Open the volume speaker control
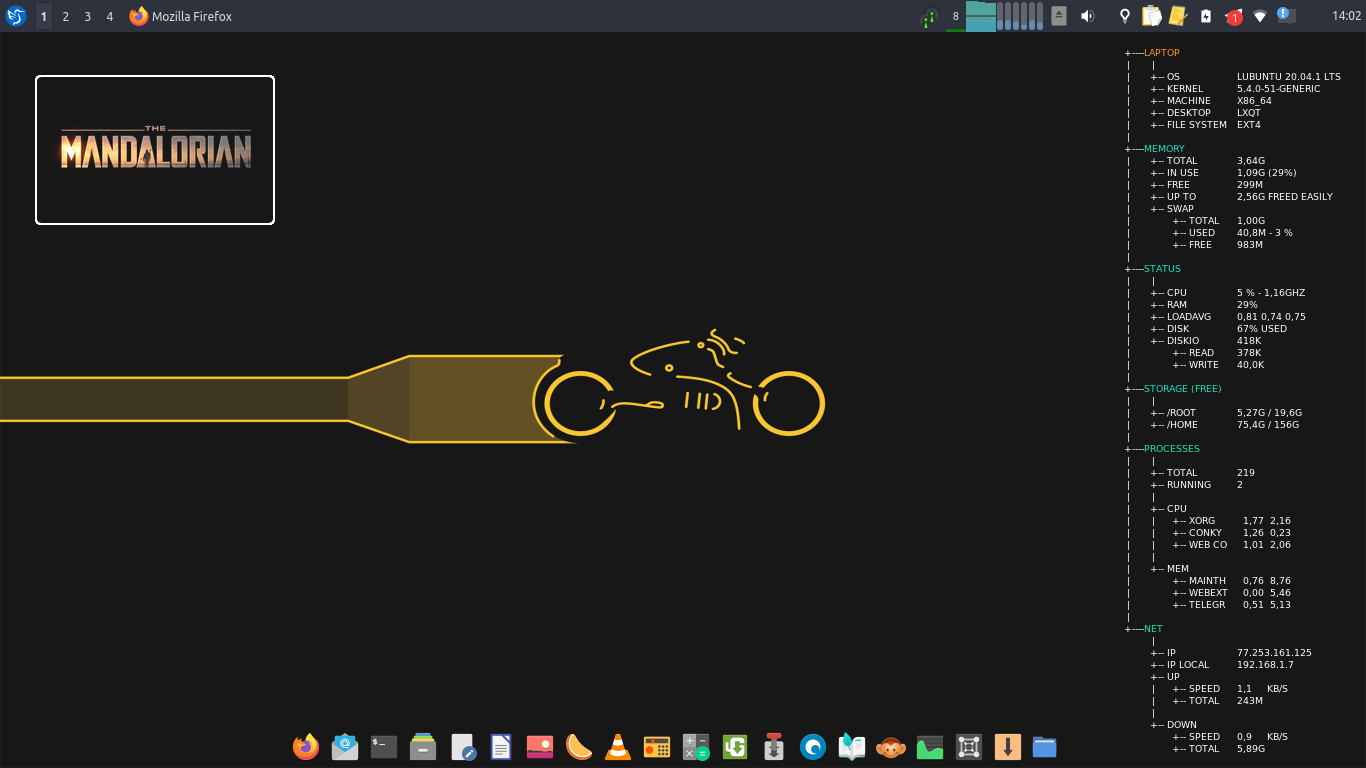The width and height of the screenshot is (1366, 768). [x=1088, y=16]
